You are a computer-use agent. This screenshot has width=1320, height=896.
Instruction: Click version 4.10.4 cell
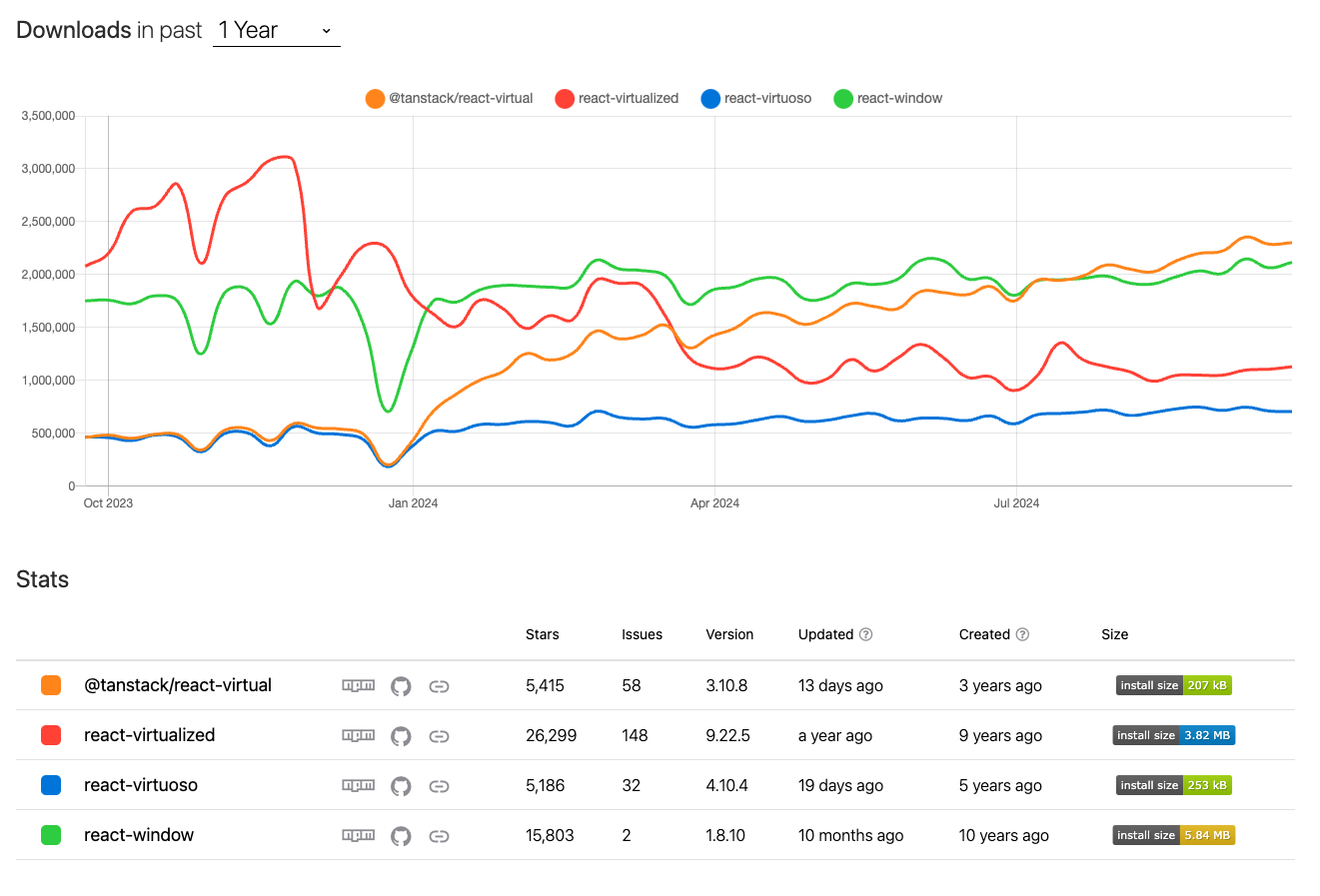[x=726, y=785]
